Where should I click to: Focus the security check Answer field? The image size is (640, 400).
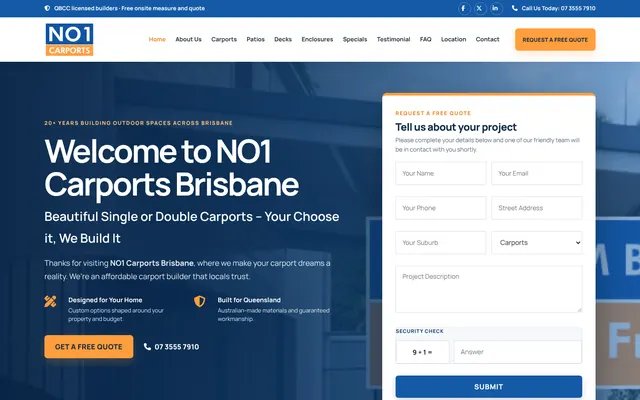pyautogui.click(x=518, y=352)
